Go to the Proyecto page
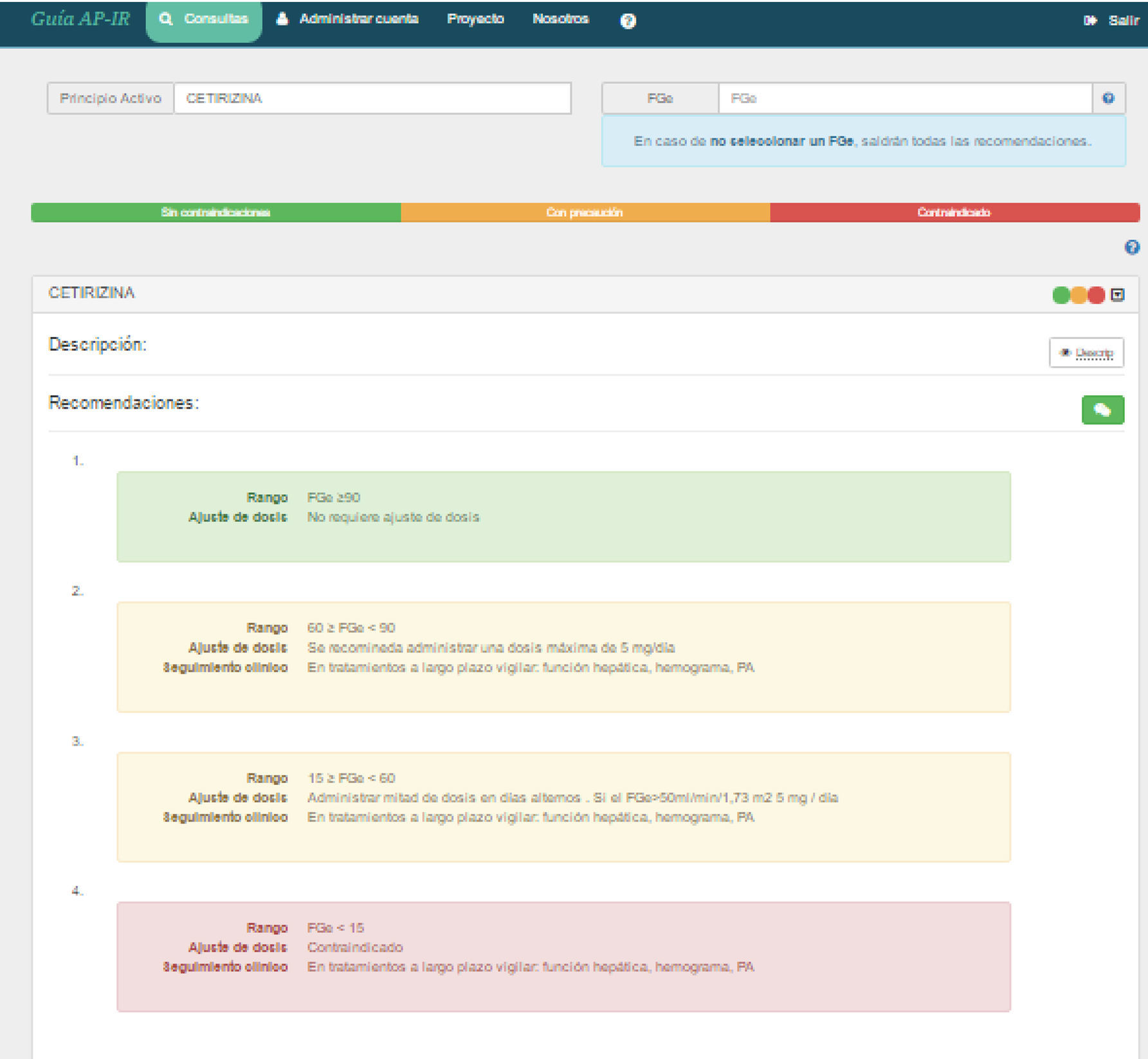 (475, 19)
